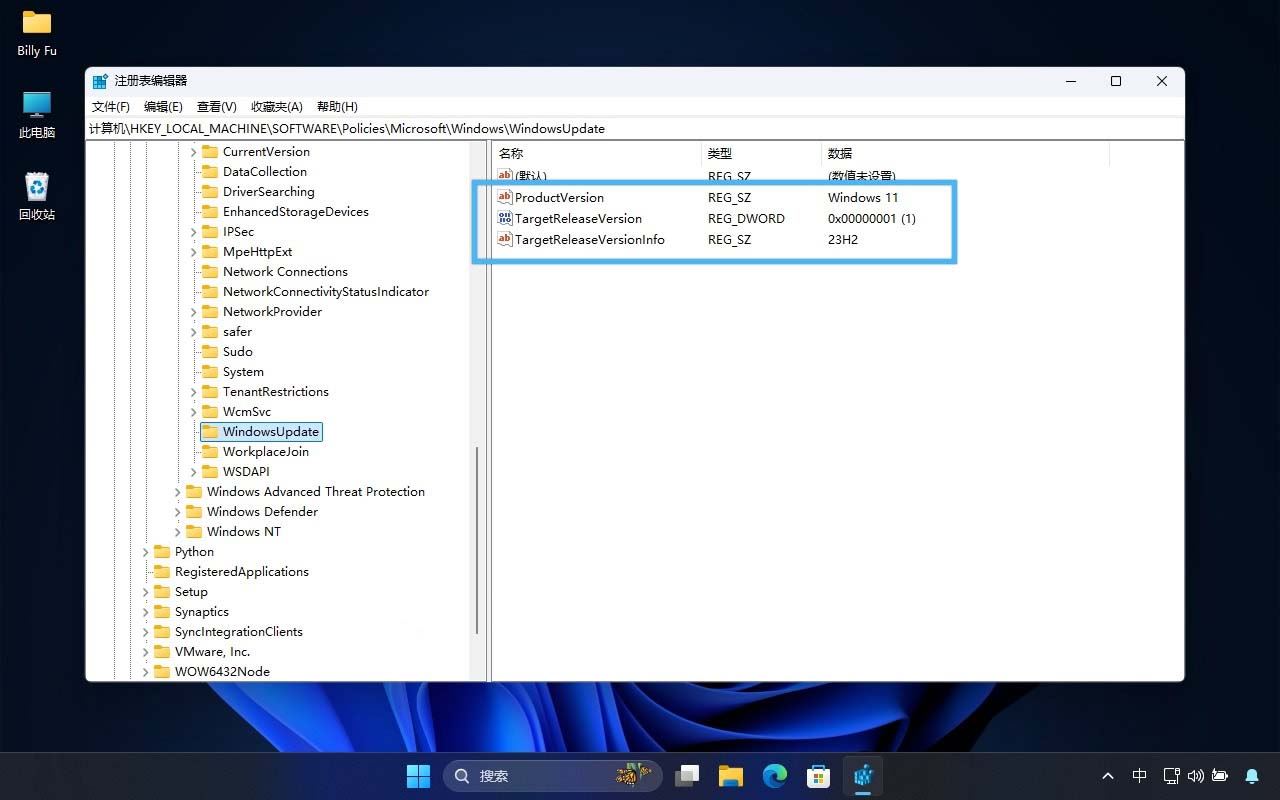Click the registry path address bar
The width and height of the screenshot is (1280, 800).
click(635, 128)
